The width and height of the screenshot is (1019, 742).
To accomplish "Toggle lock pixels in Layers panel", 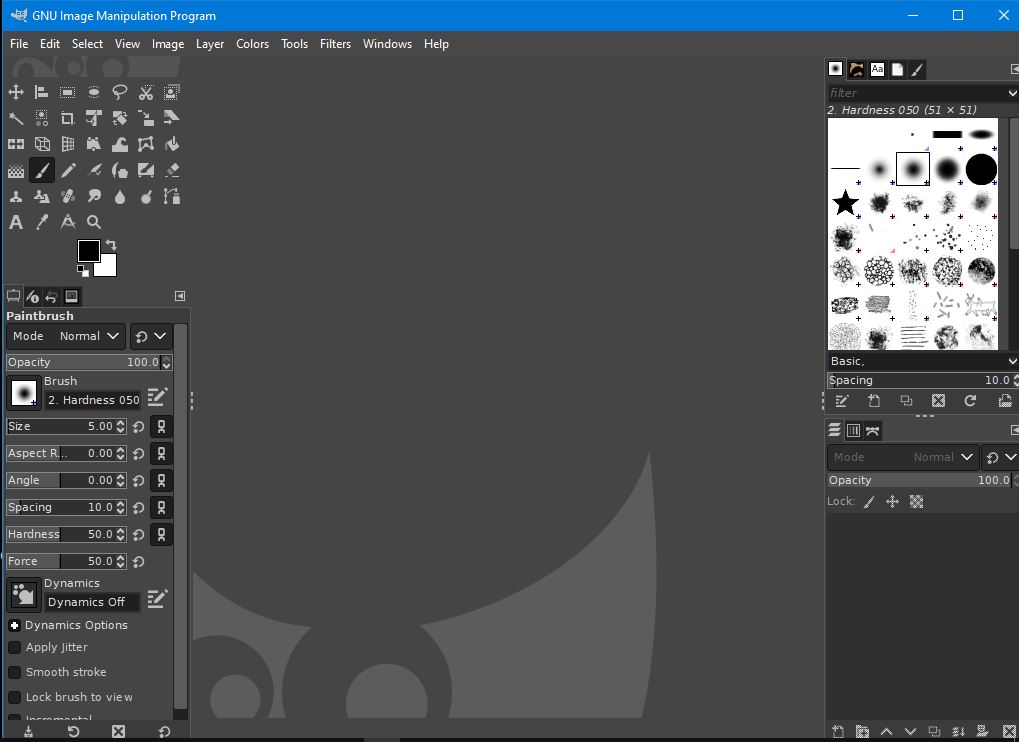I will tap(869, 502).
